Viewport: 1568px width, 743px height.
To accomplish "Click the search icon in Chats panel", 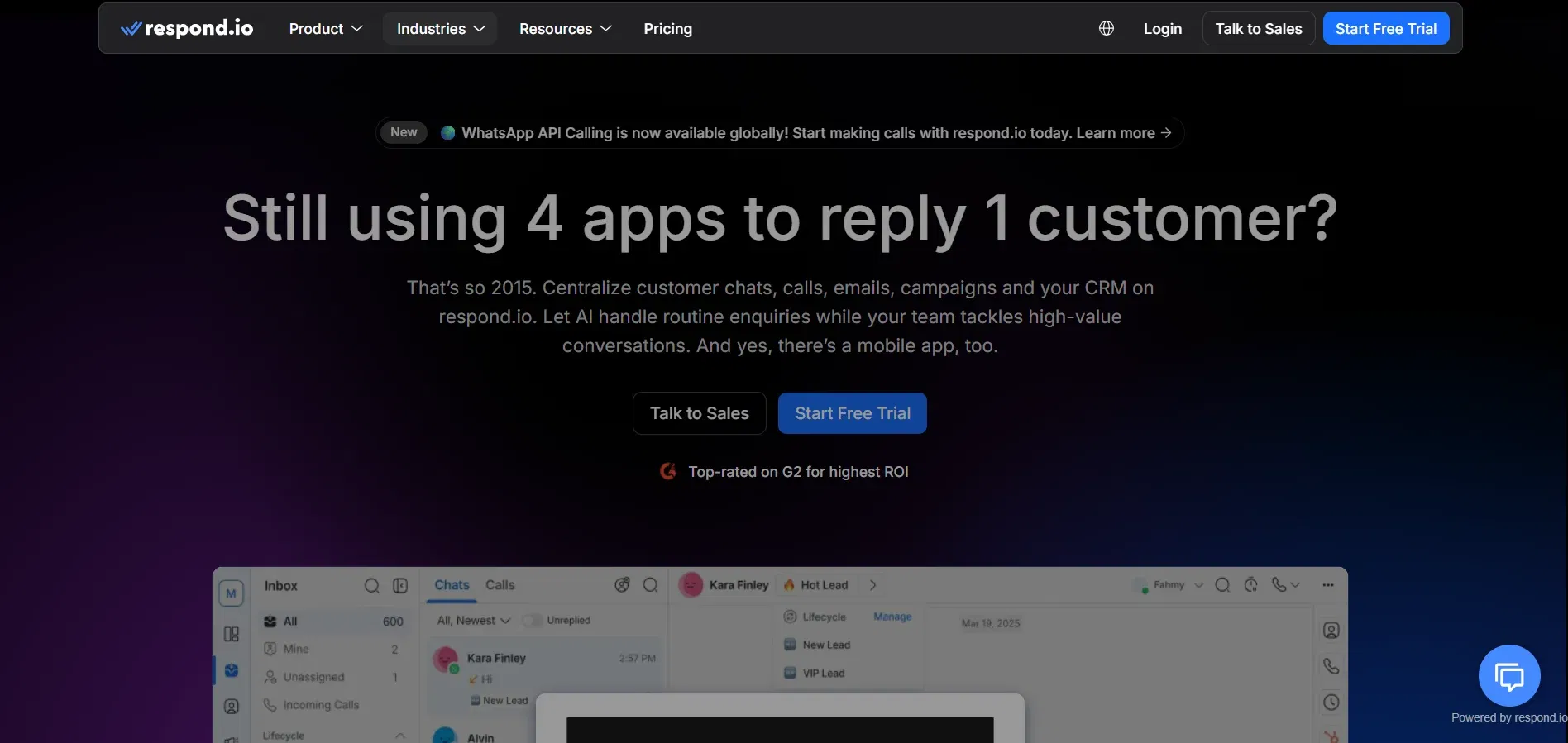I will point(651,585).
